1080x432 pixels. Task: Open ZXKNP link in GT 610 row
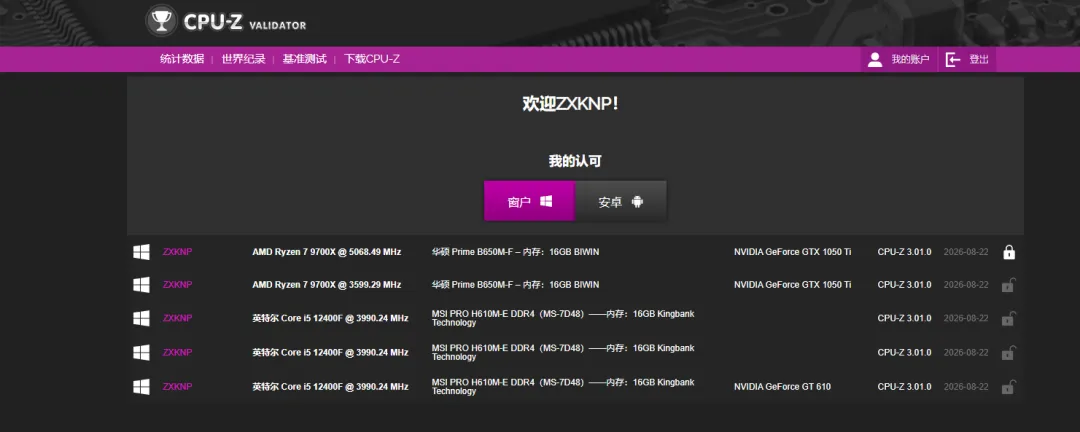[177, 387]
